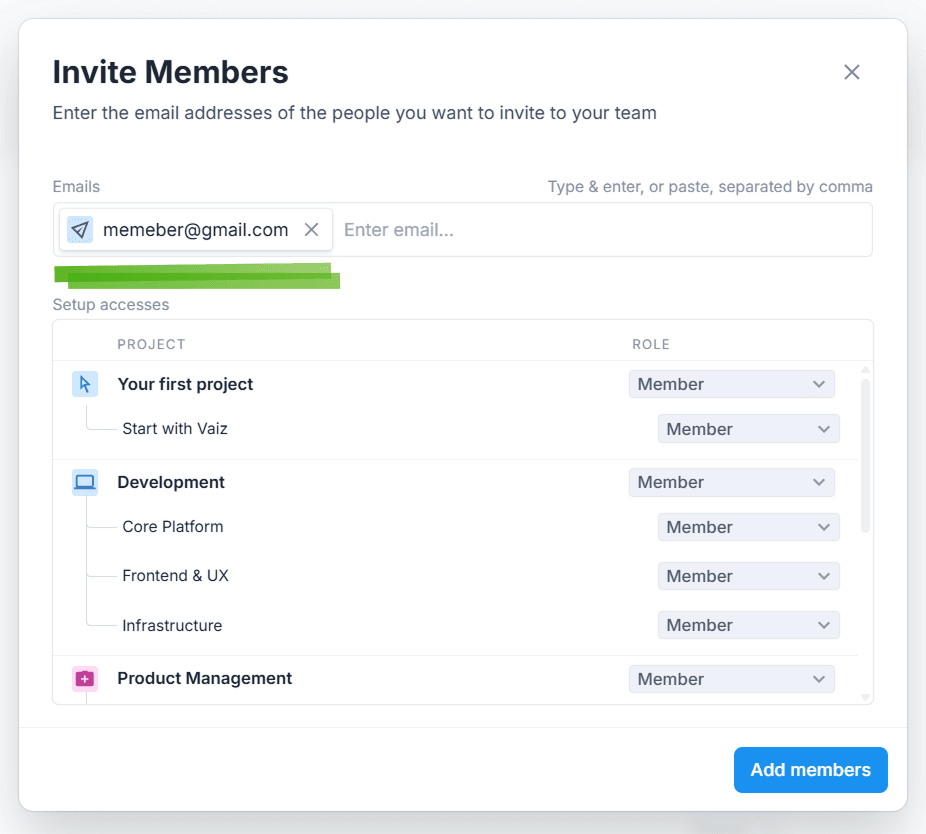Click the Add members button
This screenshot has height=834, width=926.
(x=810, y=770)
